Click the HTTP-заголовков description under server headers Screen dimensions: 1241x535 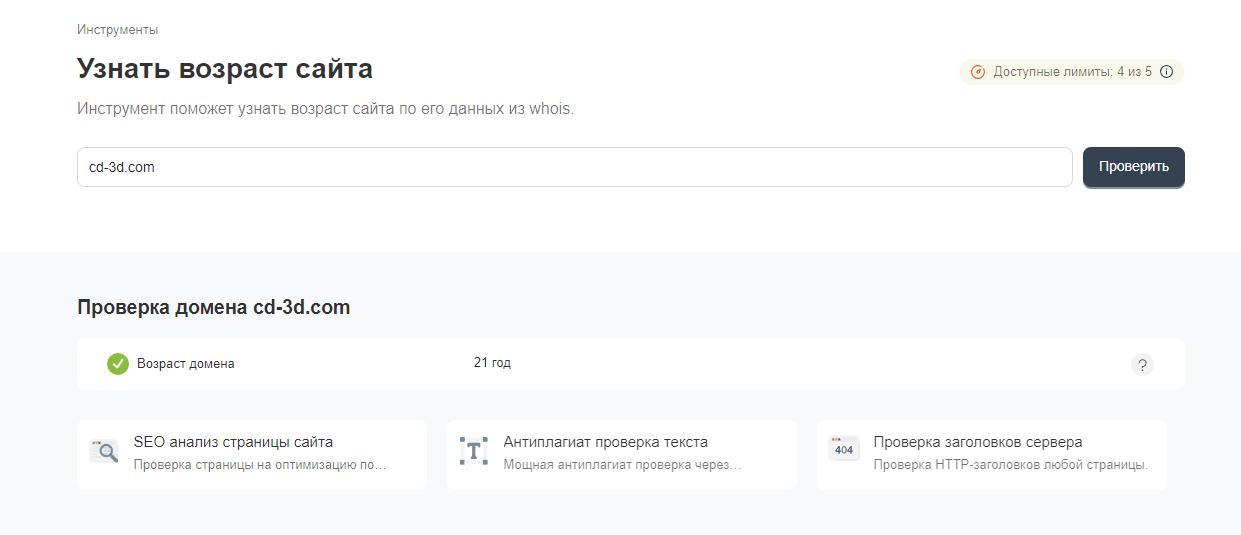click(x=1010, y=465)
